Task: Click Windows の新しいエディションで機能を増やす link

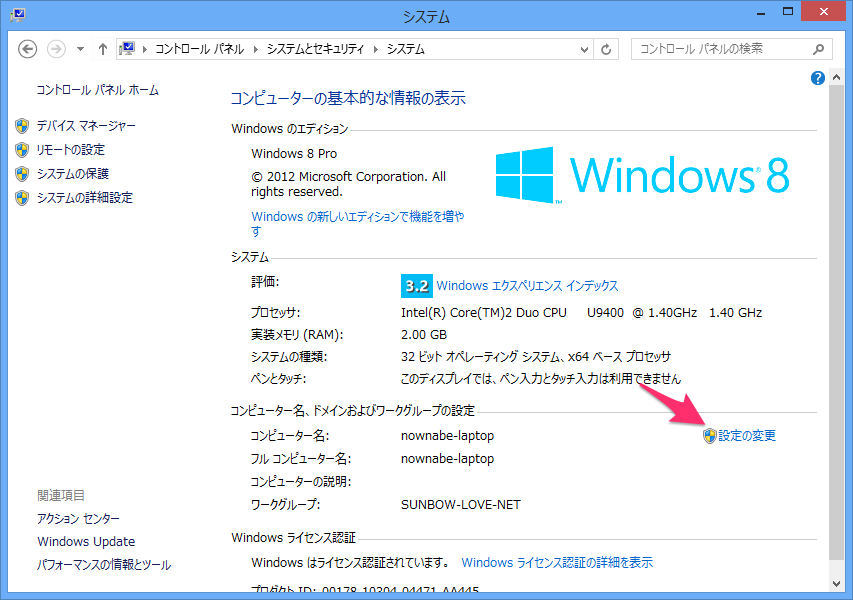Action: (357, 224)
